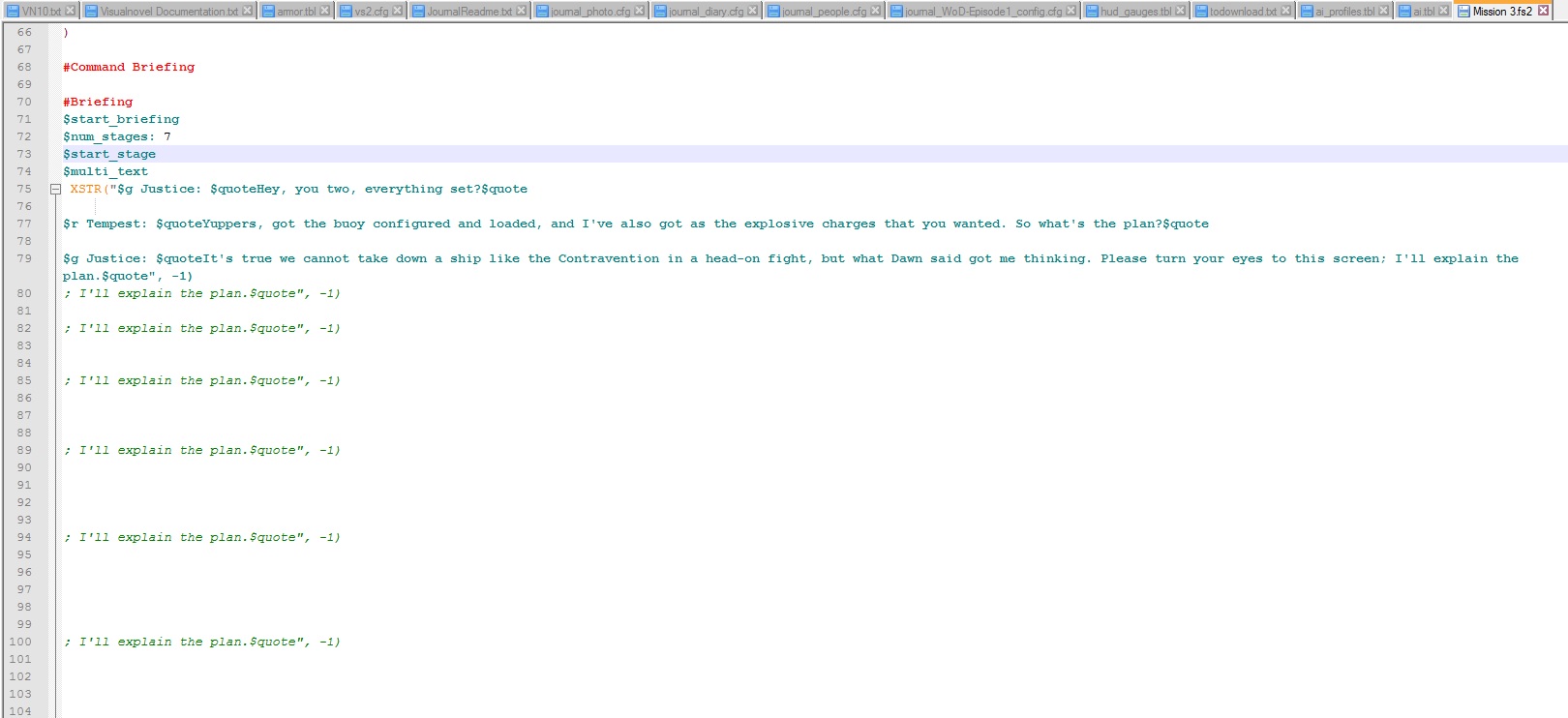Collapse the XSTR fold marker at line 75
Screen dimensions: 1568x718
point(55,190)
